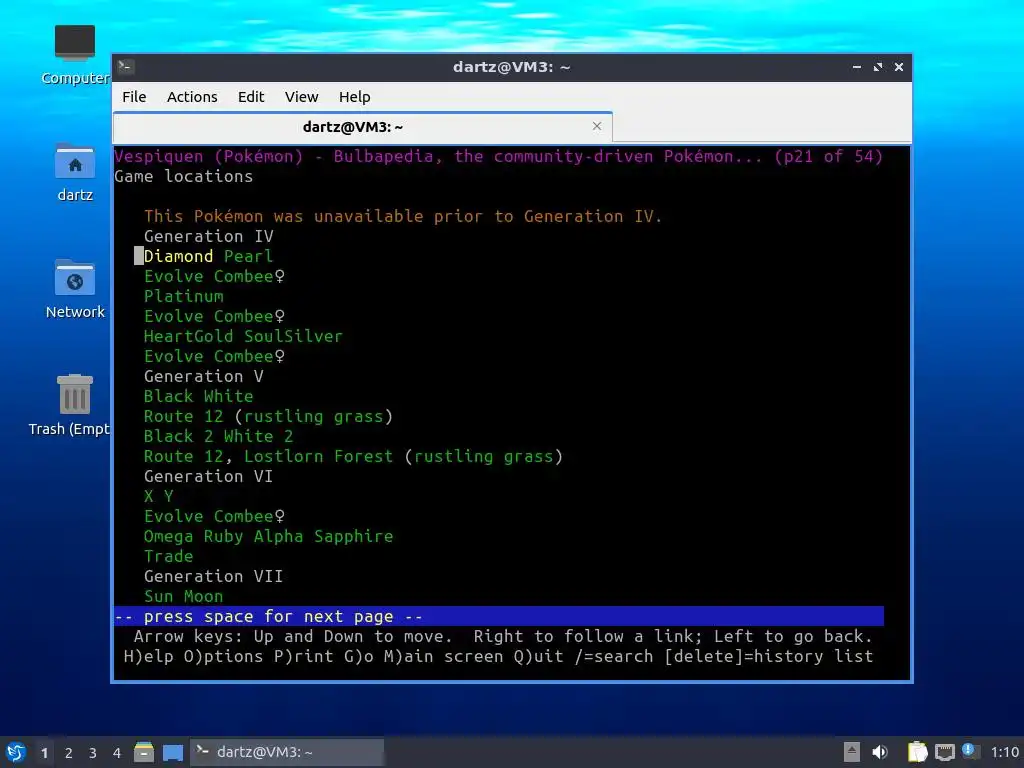Select the dartz home folder icon
Viewport: 1024px width, 768px height.
click(75, 172)
